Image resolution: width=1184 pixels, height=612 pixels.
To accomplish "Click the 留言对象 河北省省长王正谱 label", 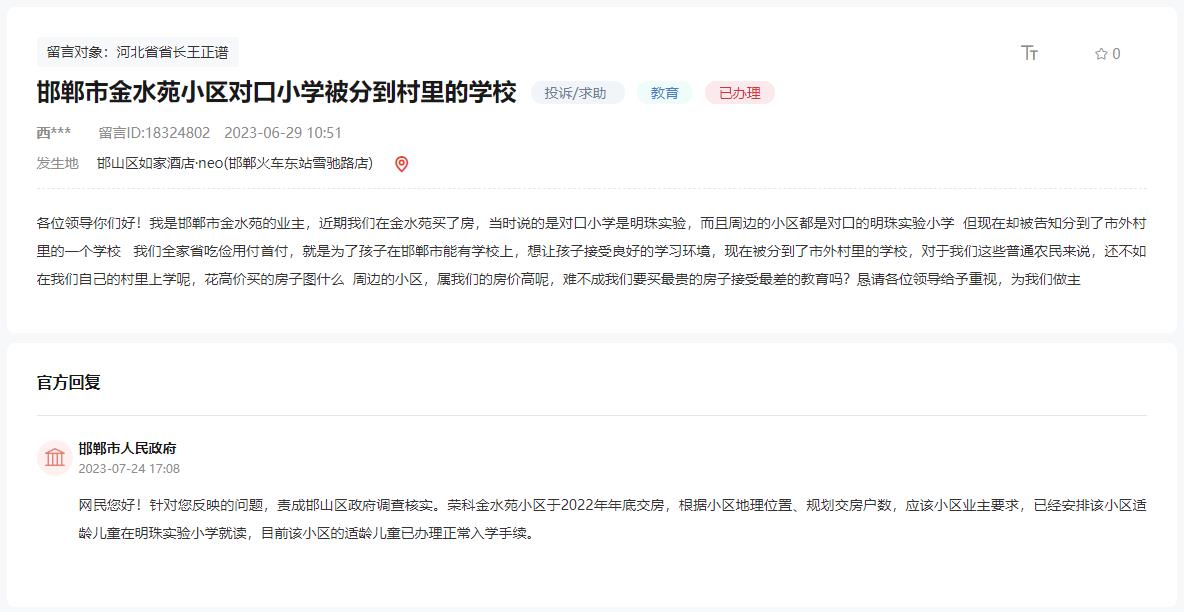I will pyautogui.click(x=137, y=52).
